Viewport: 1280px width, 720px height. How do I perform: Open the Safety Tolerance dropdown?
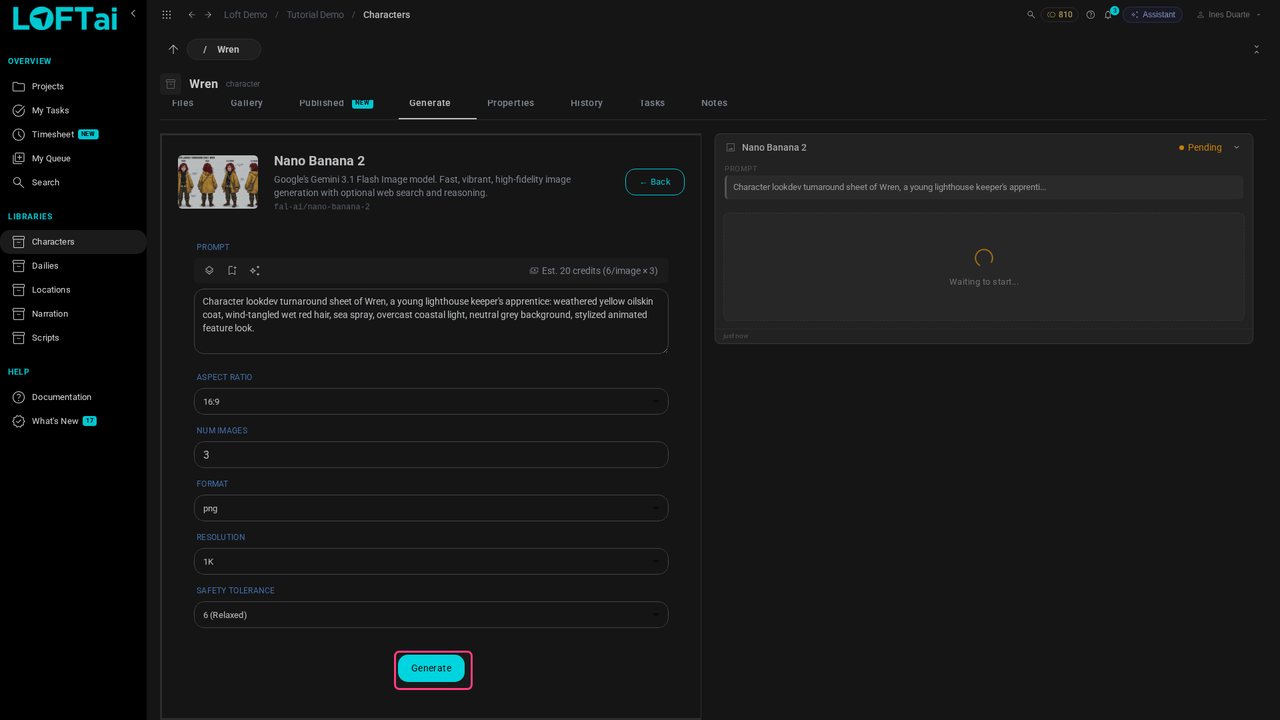[x=431, y=615]
